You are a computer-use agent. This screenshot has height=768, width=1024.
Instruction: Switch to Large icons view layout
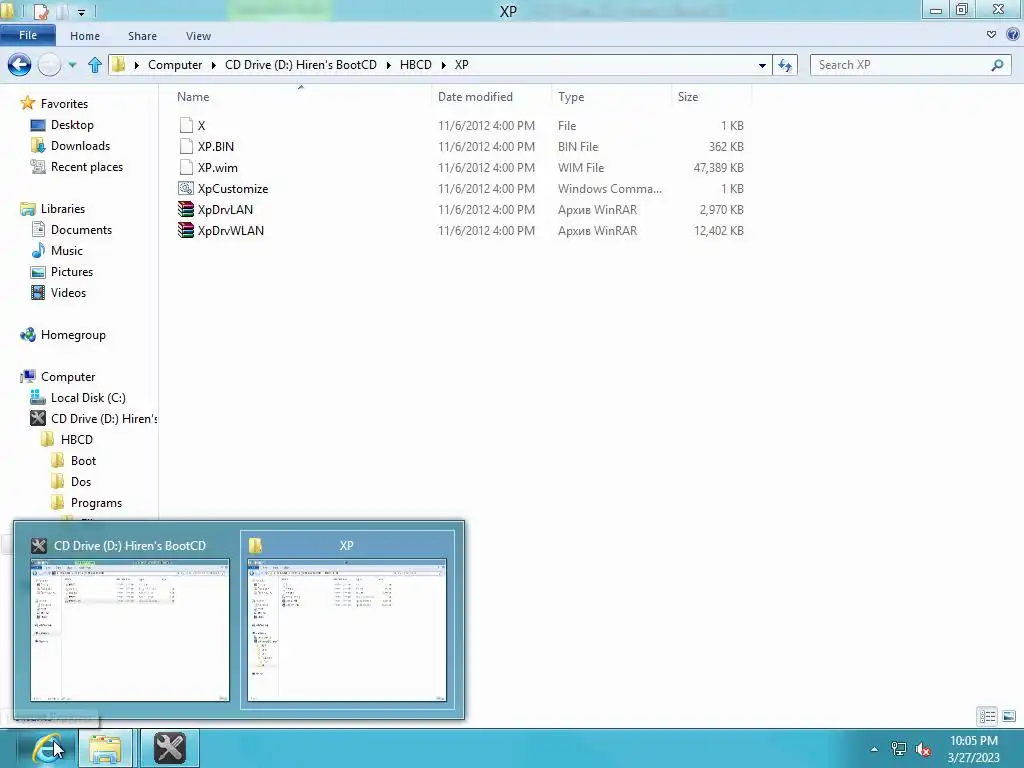coord(1009,716)
